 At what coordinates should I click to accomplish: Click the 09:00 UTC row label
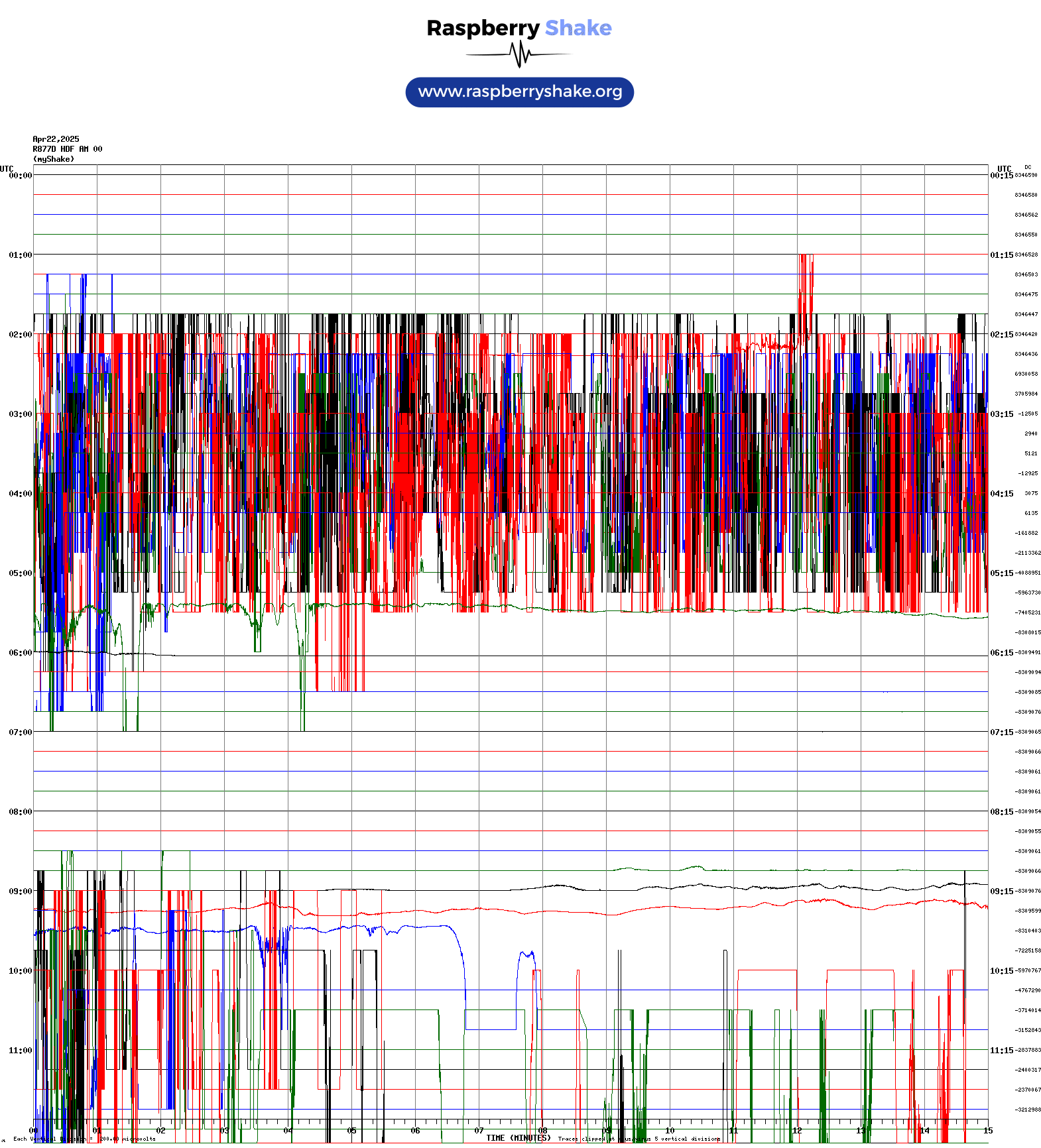pyautogui.click(x=20, y=891)
